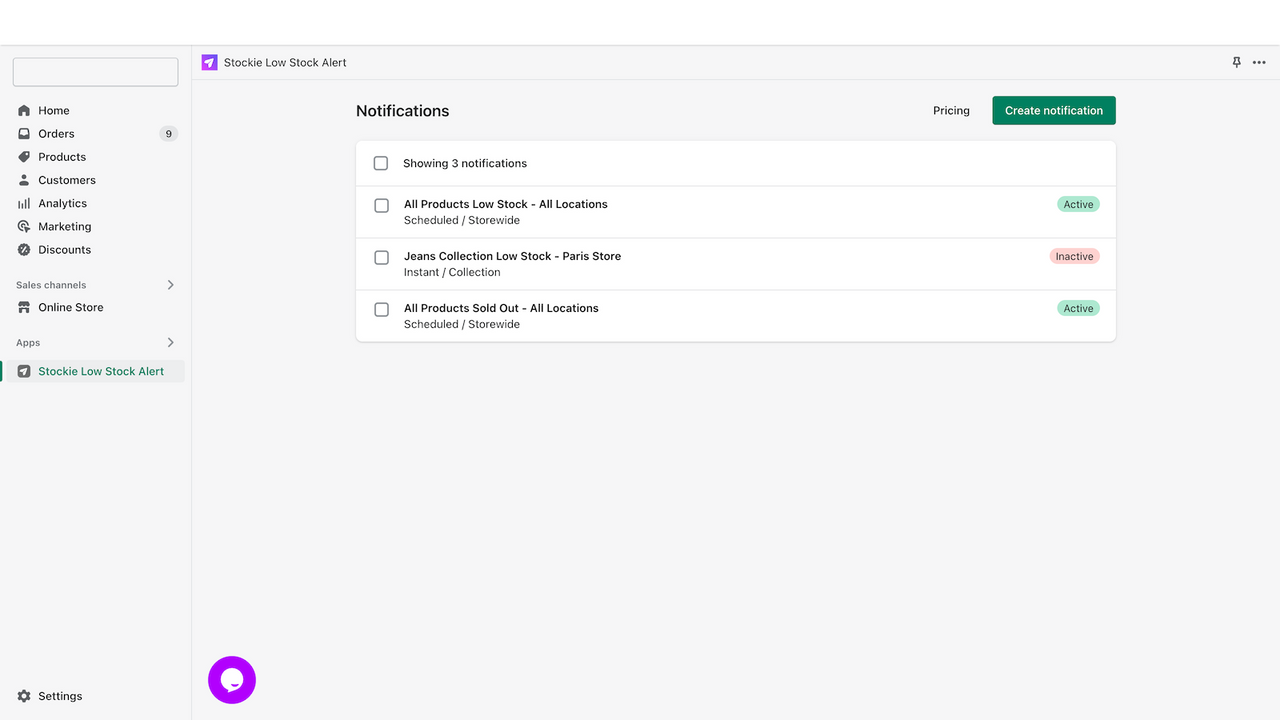Open the Pricing link
1280x720 pixels.
point(951,111)
